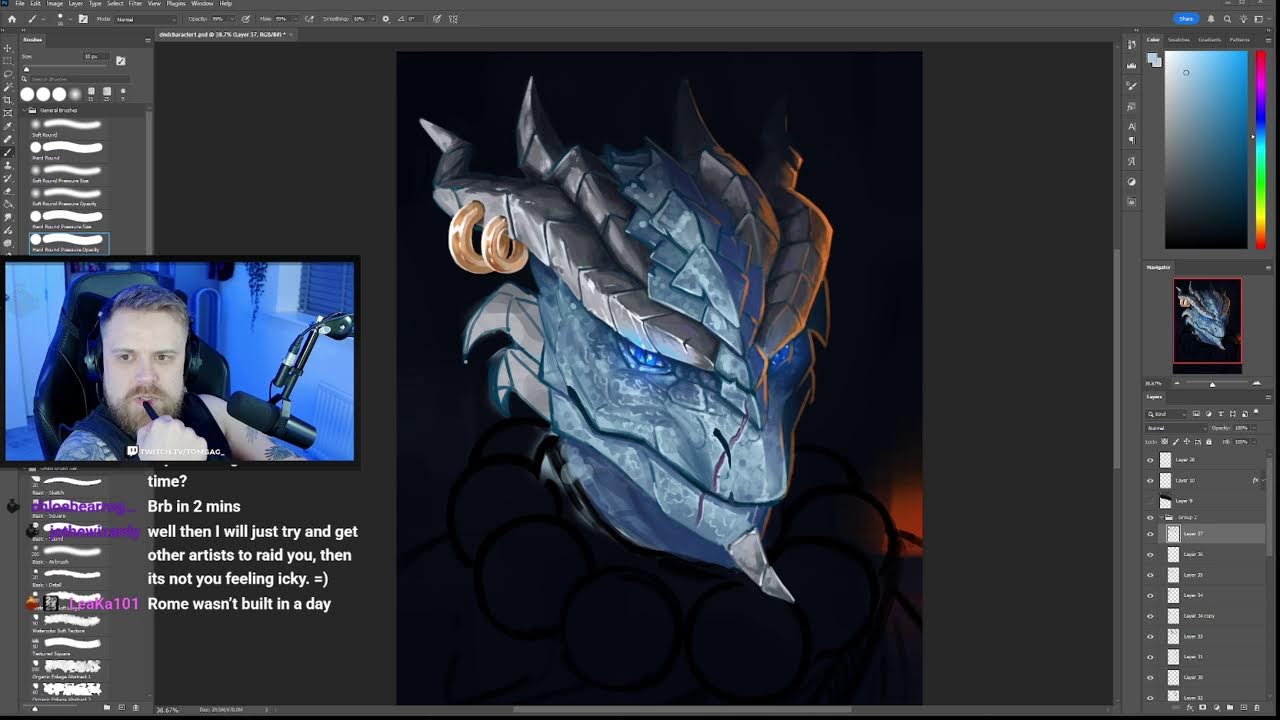1280x720 pixels.
Task: Select the Eyedropper tool
Action: (8, 126)
